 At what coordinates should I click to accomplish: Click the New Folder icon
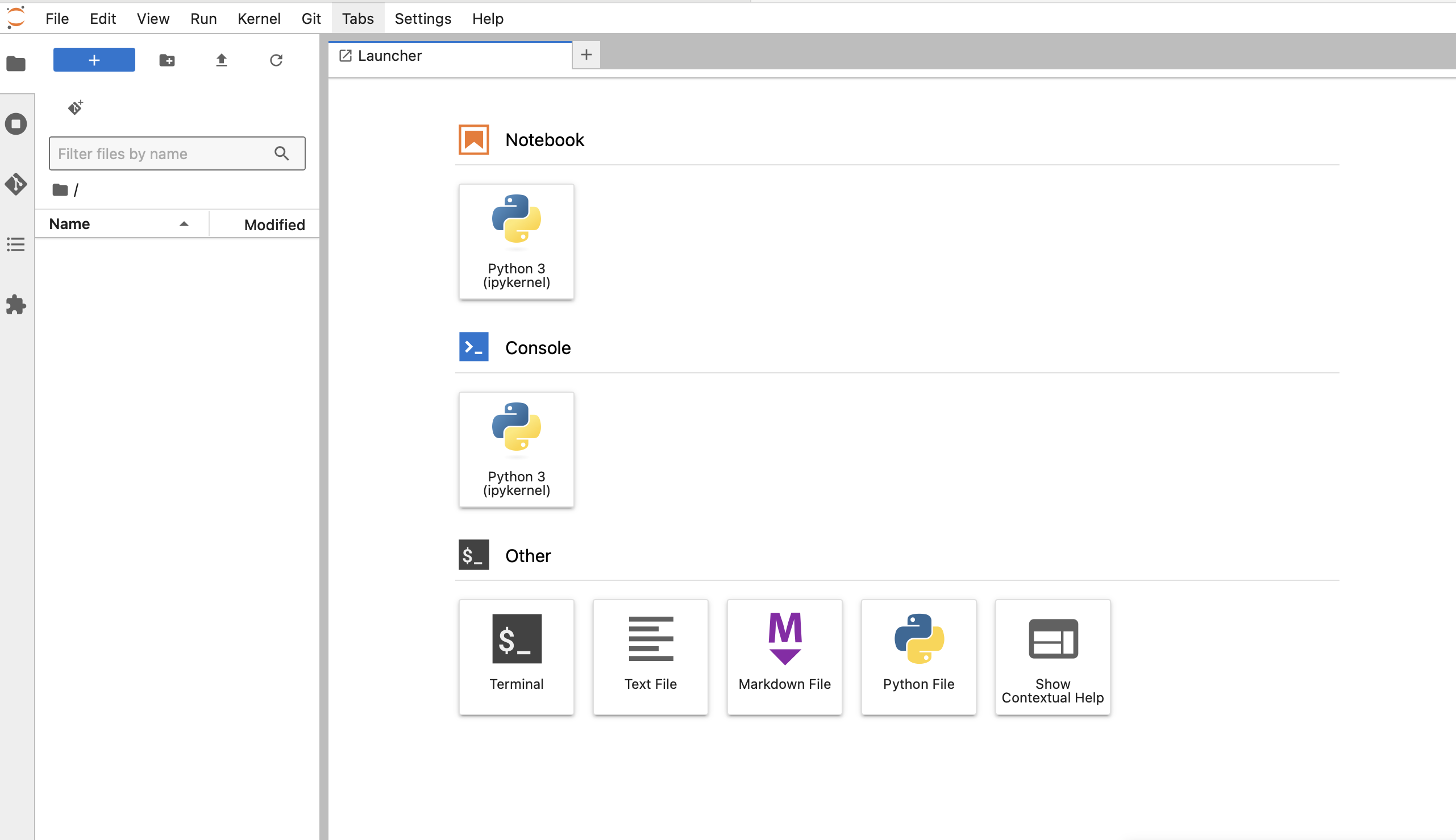tap(167, 60)
